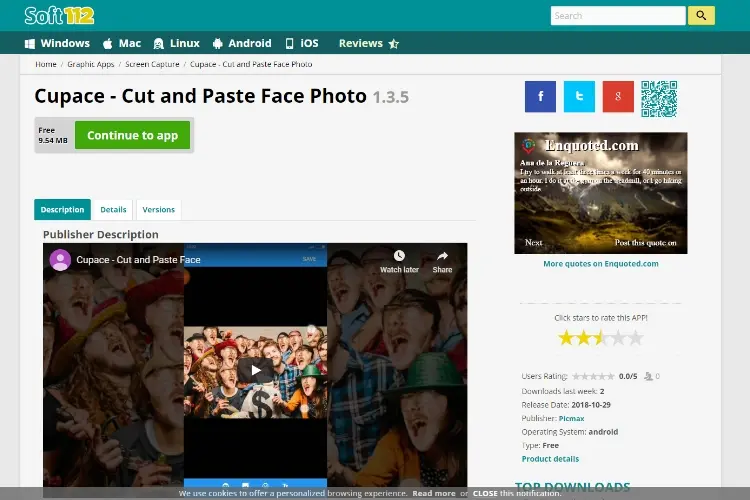Close the cookie notification

coord(485,493)
